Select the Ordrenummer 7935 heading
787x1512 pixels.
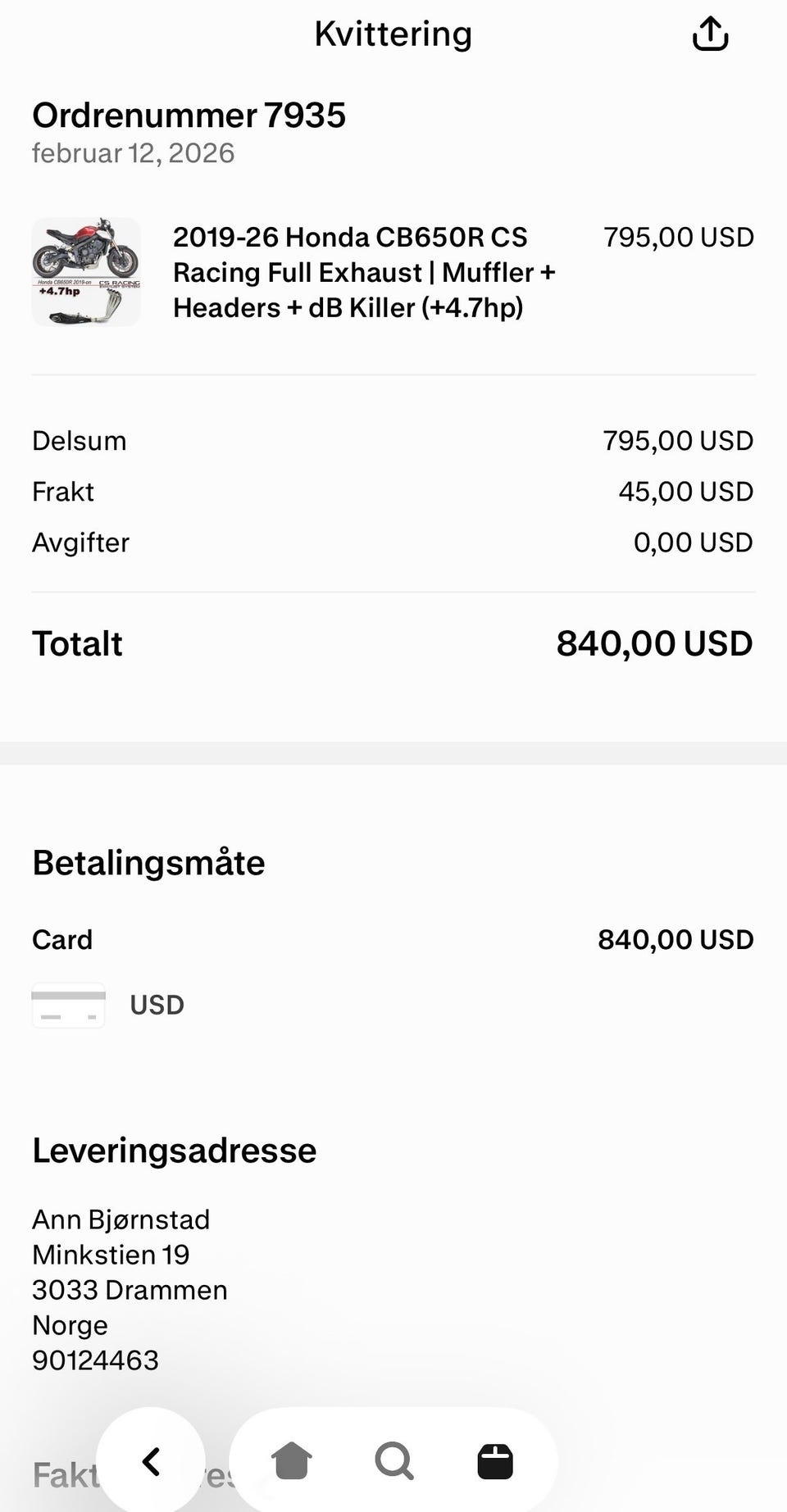pyautogui.click(x=189, y=116)
